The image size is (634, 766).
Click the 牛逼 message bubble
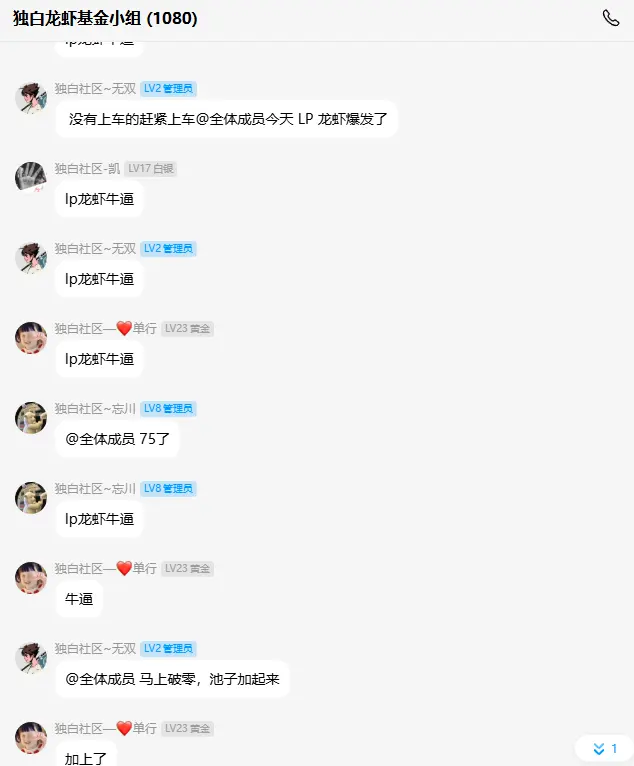[x=79, y=599]
